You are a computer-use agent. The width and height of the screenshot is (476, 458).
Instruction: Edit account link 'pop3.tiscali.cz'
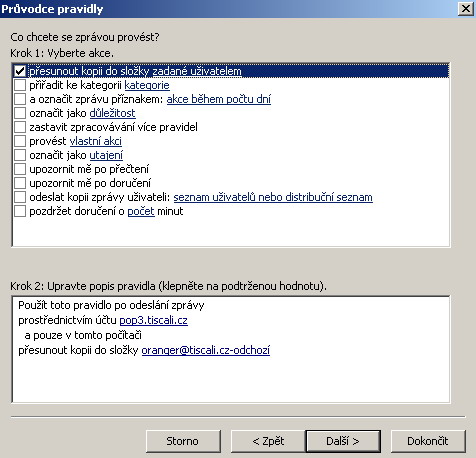153,321
